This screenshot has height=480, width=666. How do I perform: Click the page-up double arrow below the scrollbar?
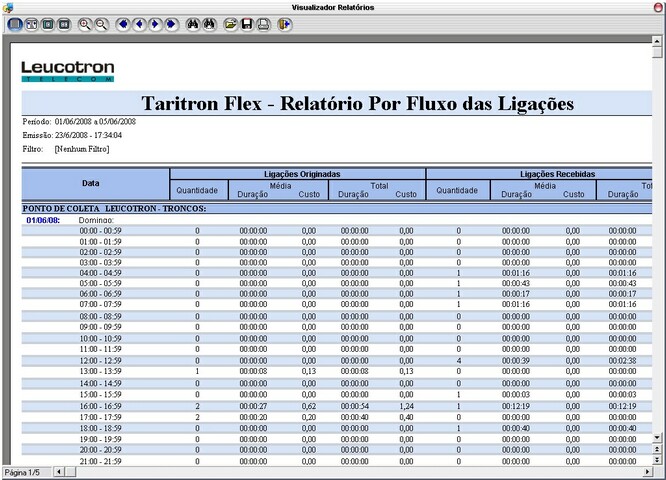[x=657, y=449]
